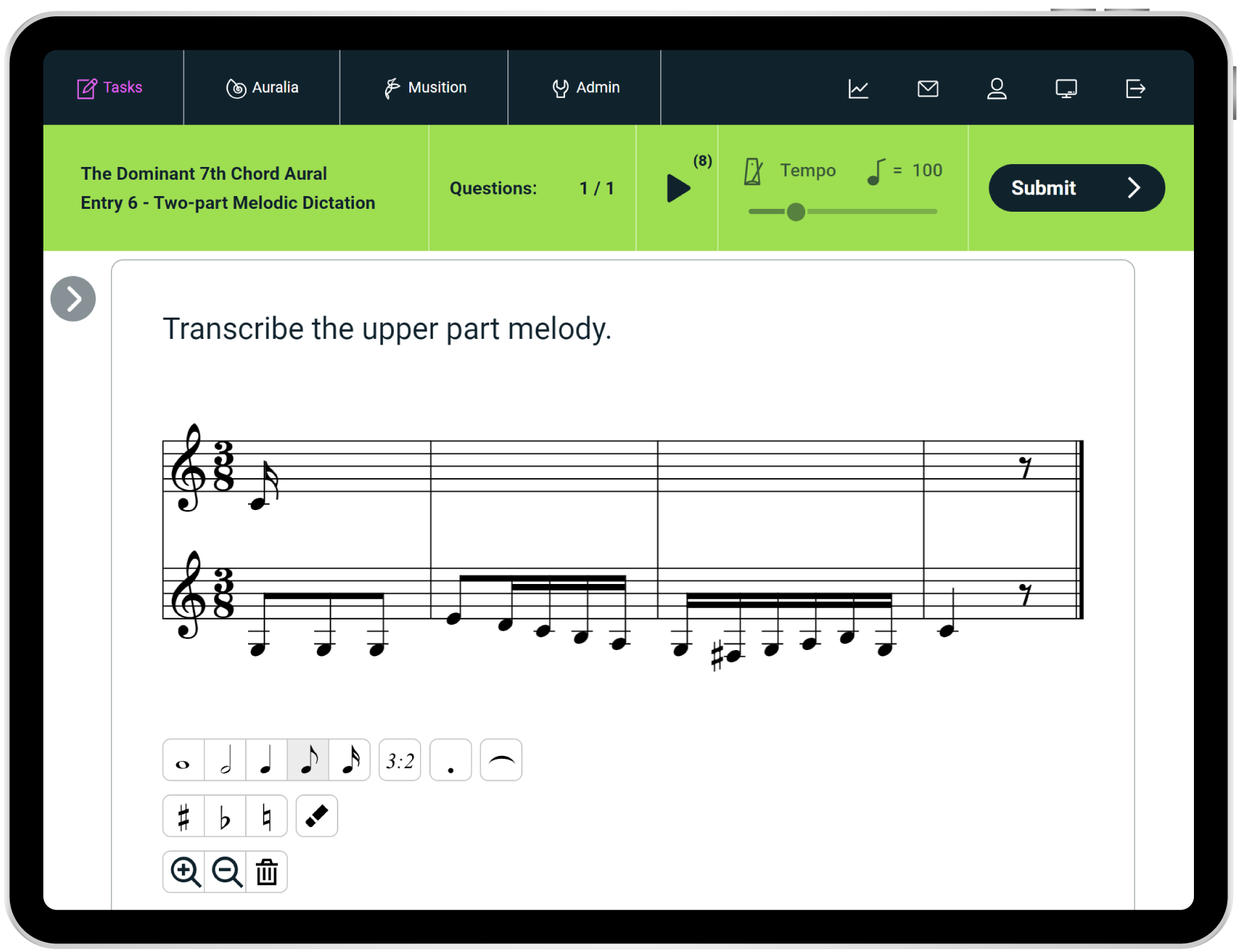Open the user profile icon
1238x952 pixels.
tap(996, 89)
